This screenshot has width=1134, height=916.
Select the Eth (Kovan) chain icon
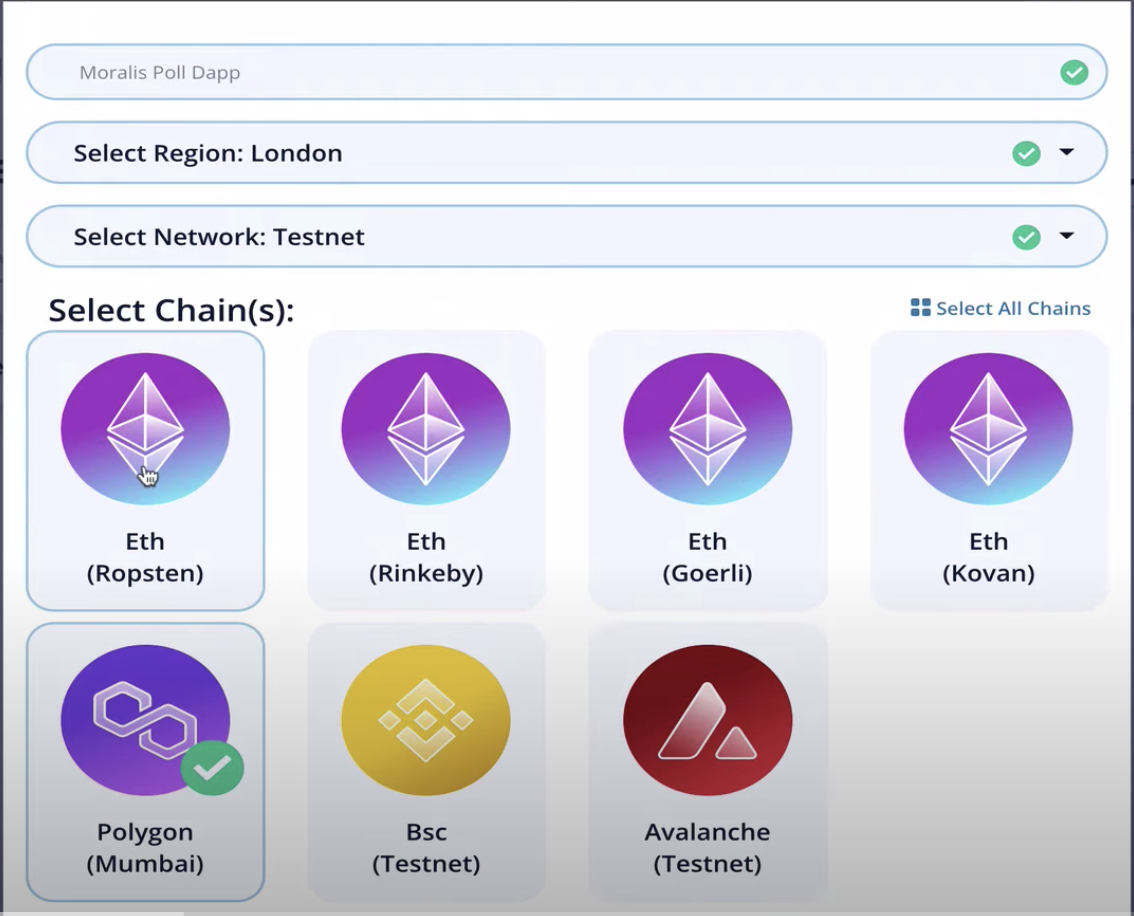coord(988,429)
